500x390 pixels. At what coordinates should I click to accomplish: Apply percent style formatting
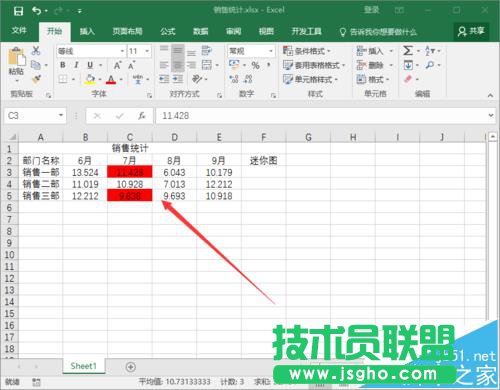pyautogui.click(x=255, y=65)
